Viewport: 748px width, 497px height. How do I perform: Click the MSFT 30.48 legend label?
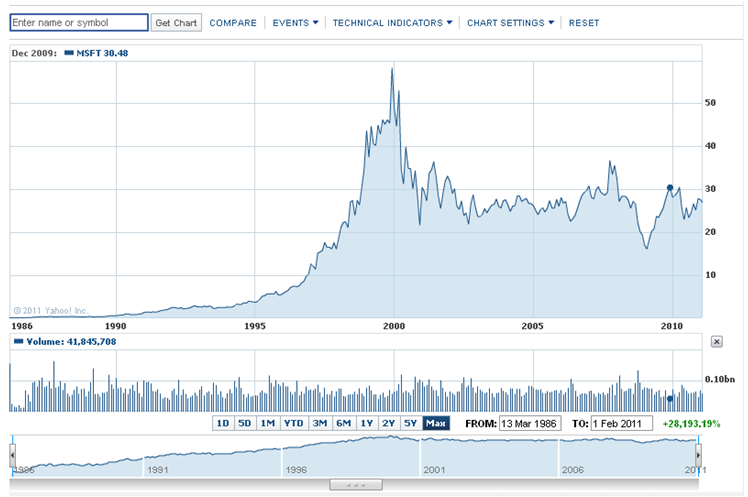click(102, 53)
